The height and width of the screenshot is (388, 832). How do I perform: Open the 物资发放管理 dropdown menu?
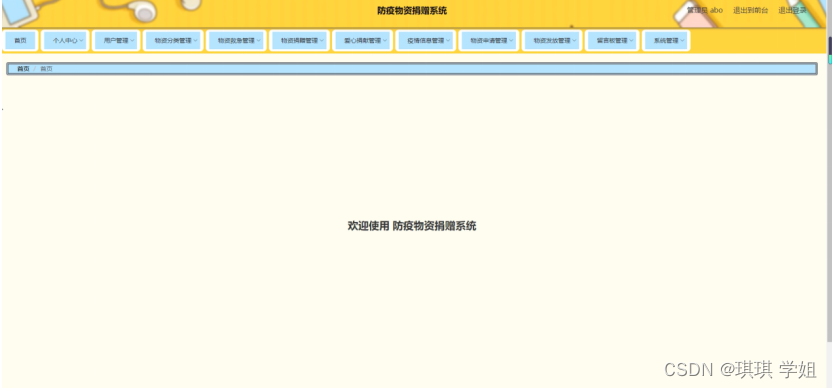pos(552,40)
